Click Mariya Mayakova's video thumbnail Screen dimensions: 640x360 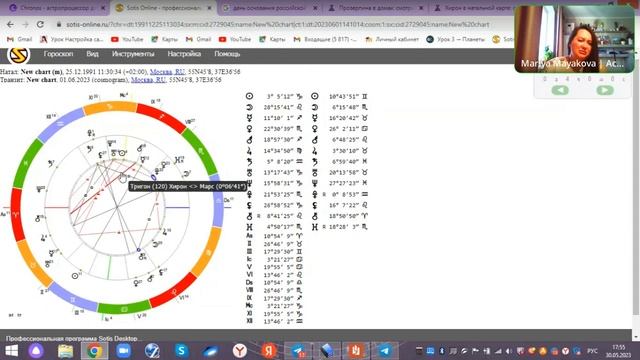coord(575,40)
